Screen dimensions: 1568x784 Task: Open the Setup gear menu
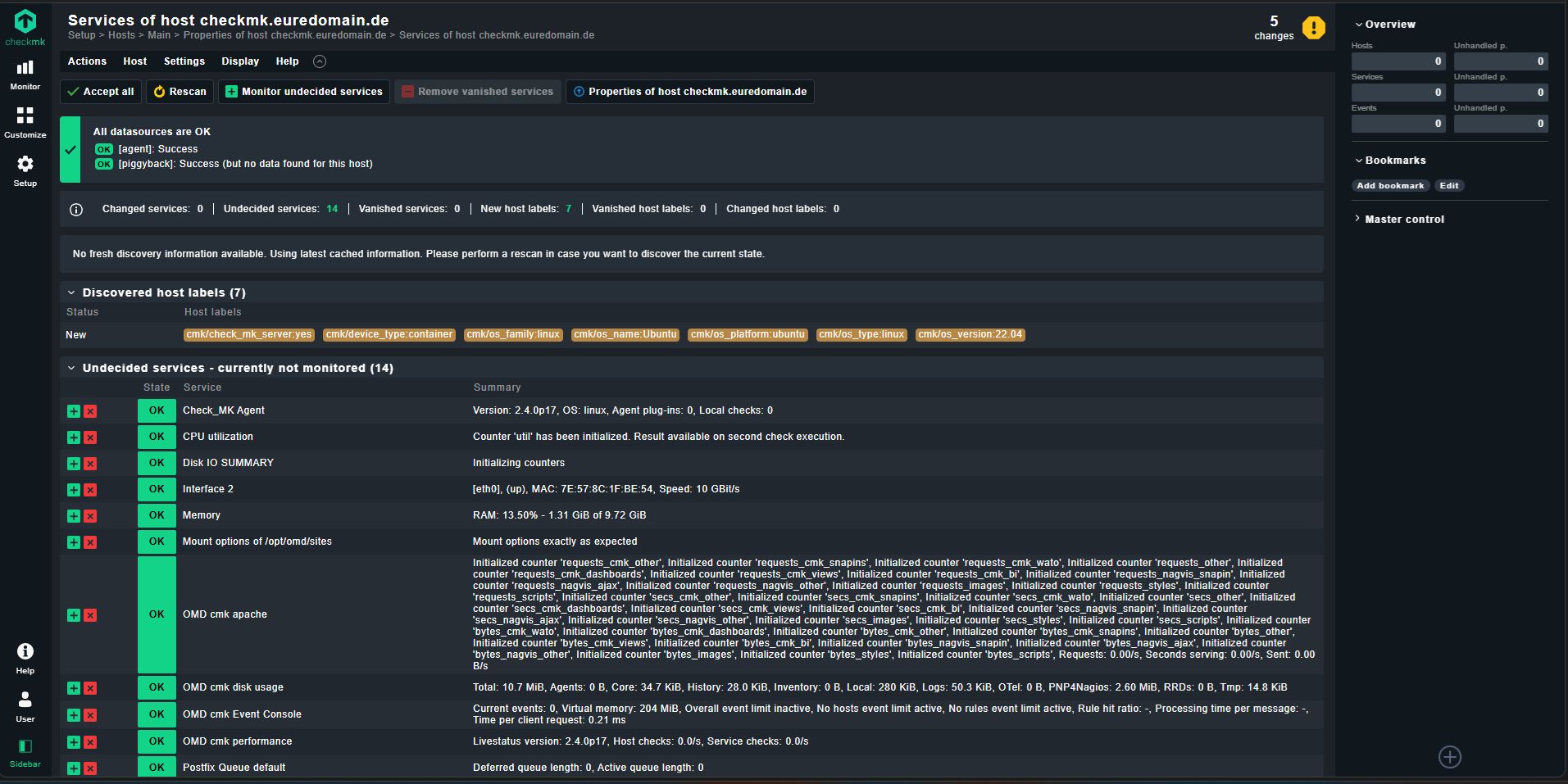coord(25,170)
